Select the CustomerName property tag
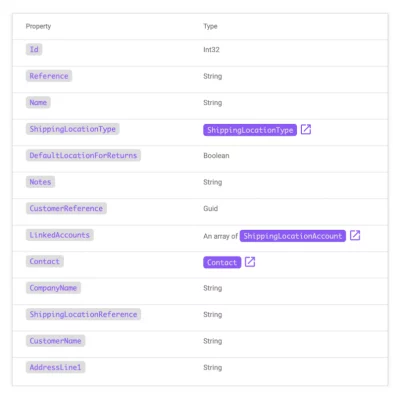Viewport: 400px width, 398px height. (x=55, y=341)
